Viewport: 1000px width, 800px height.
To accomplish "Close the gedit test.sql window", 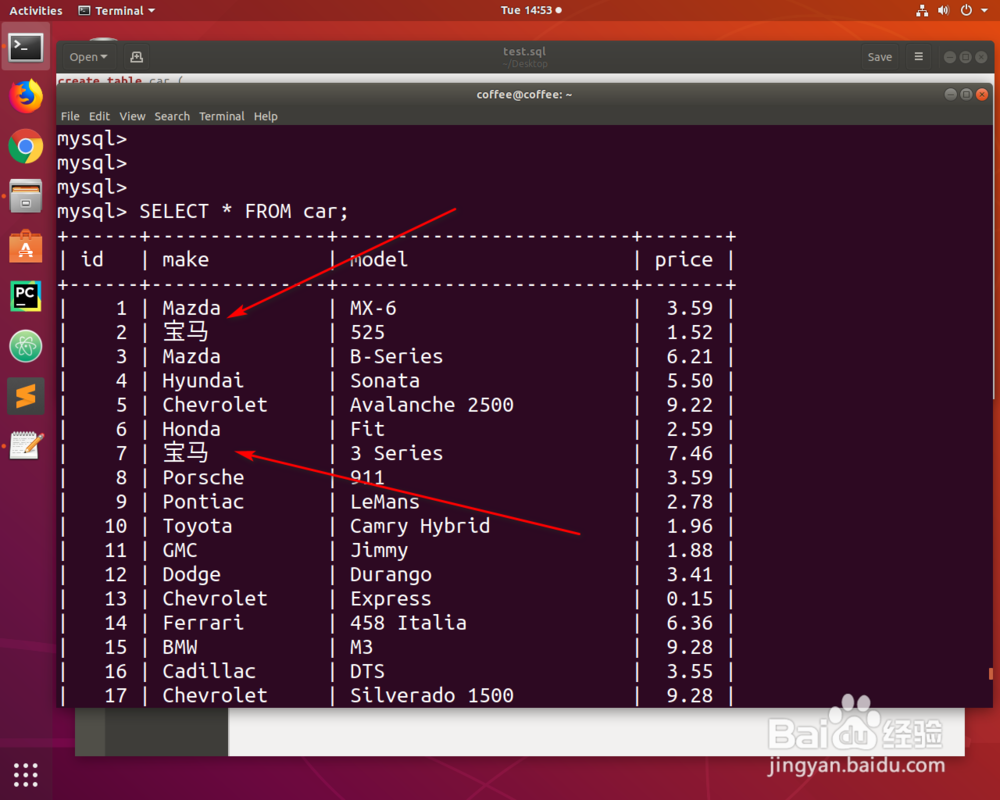I will (x=981, y=57).
